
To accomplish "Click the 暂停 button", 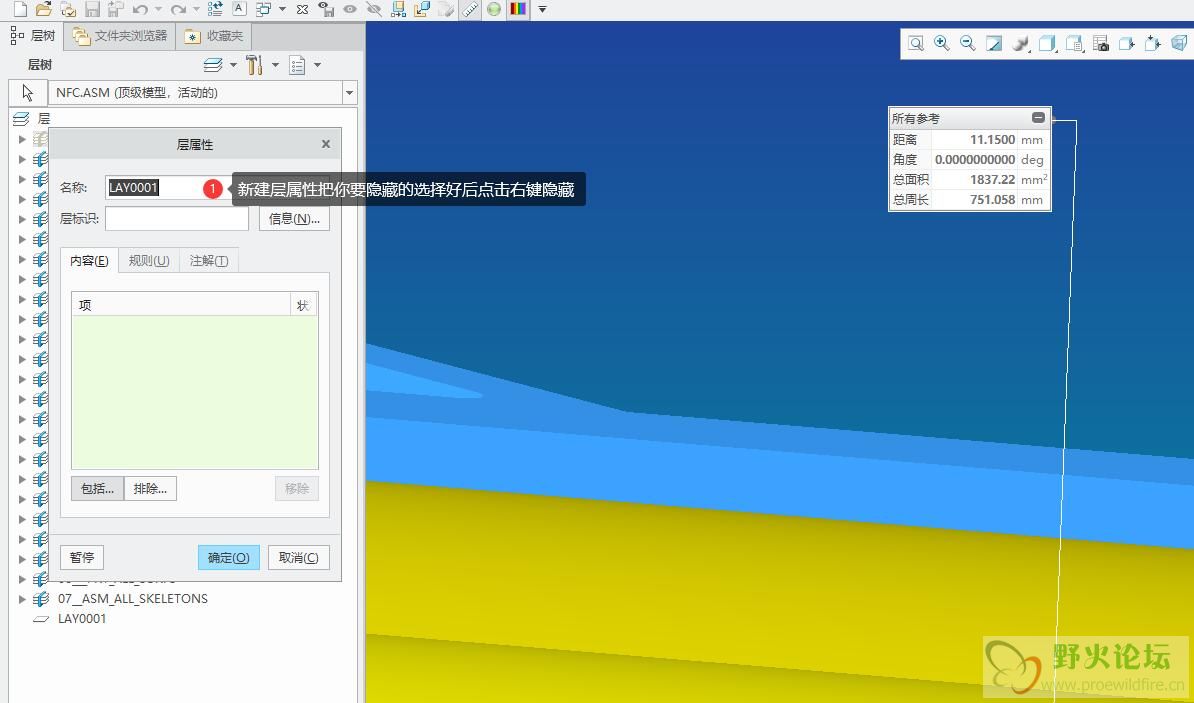I will 81,558.
